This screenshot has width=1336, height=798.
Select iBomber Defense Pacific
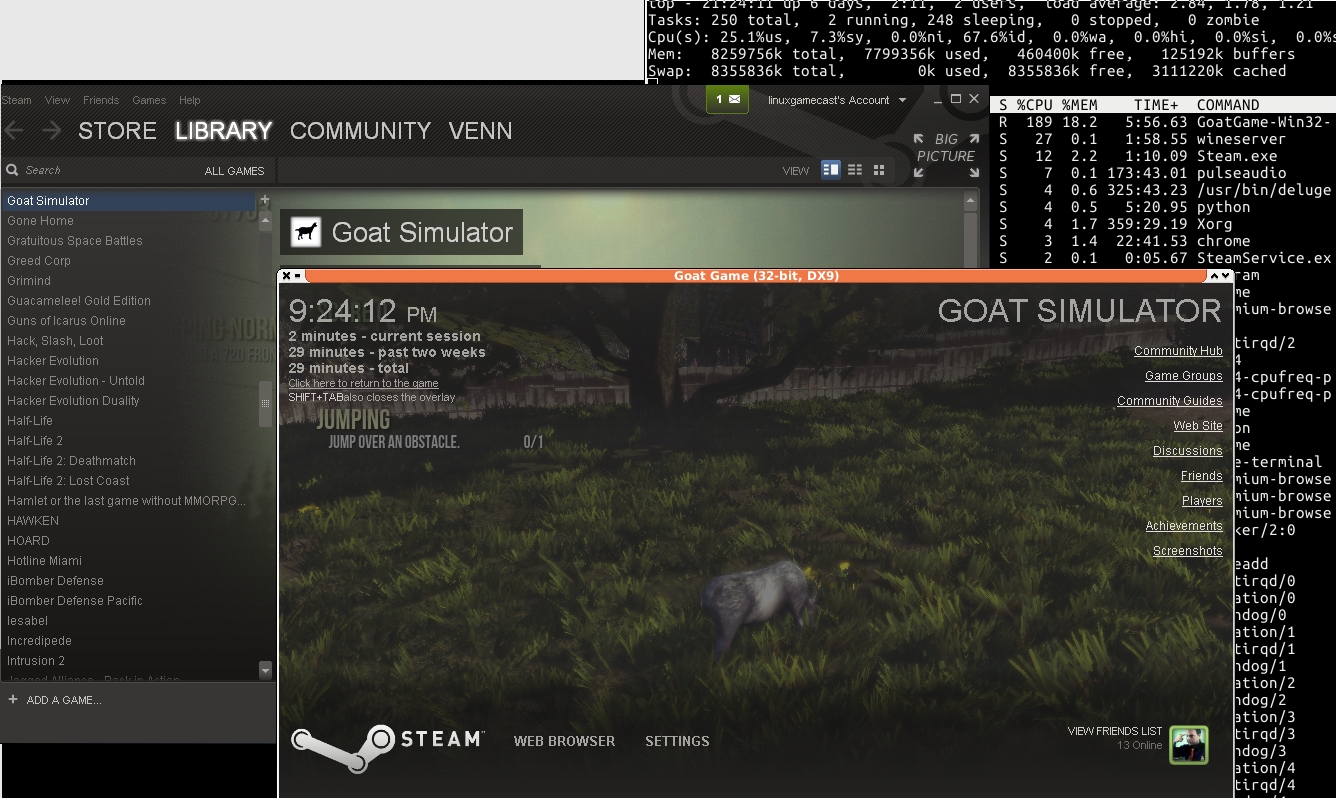click(x=129, y=601)
